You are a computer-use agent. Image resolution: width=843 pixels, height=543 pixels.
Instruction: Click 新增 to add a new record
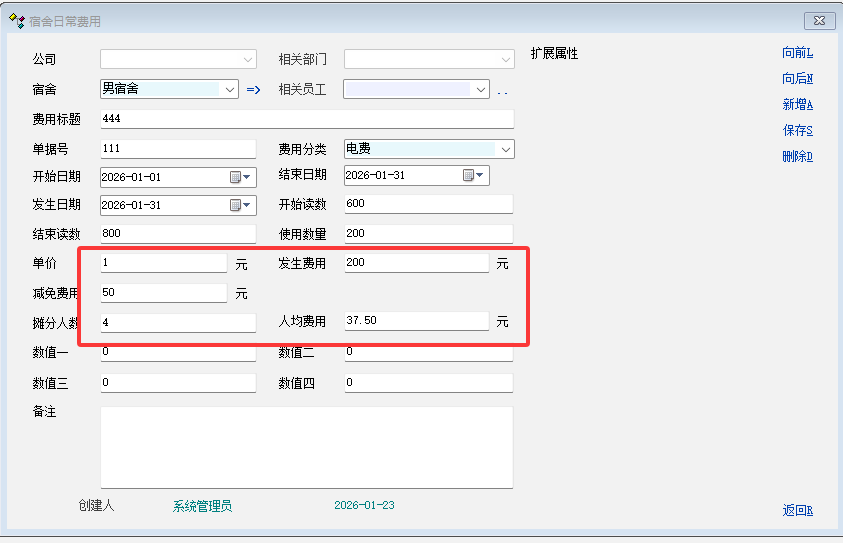pyautogui.click(x=797, y=105)
